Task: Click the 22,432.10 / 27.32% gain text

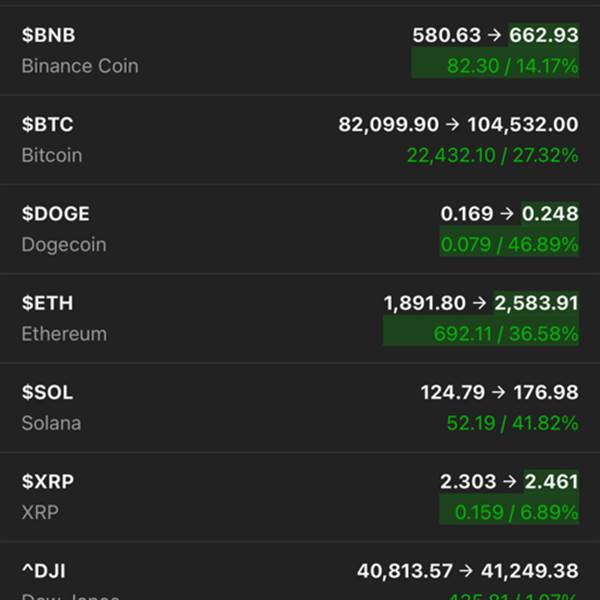Action: 492,155
